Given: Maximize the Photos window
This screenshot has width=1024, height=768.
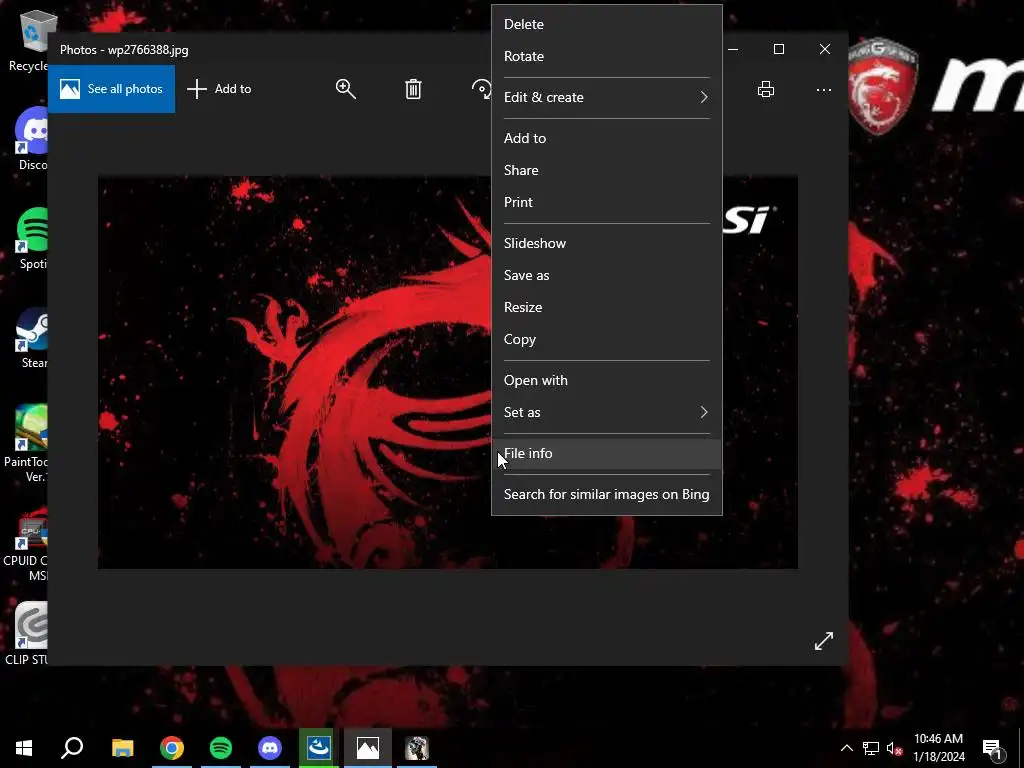Looking at the screenshot, I should tap(778, 49).
